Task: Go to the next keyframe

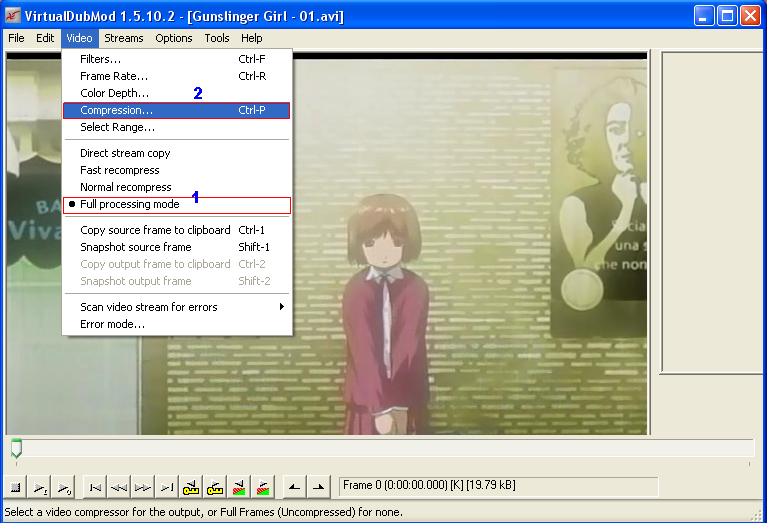Action: coord(215,487)
